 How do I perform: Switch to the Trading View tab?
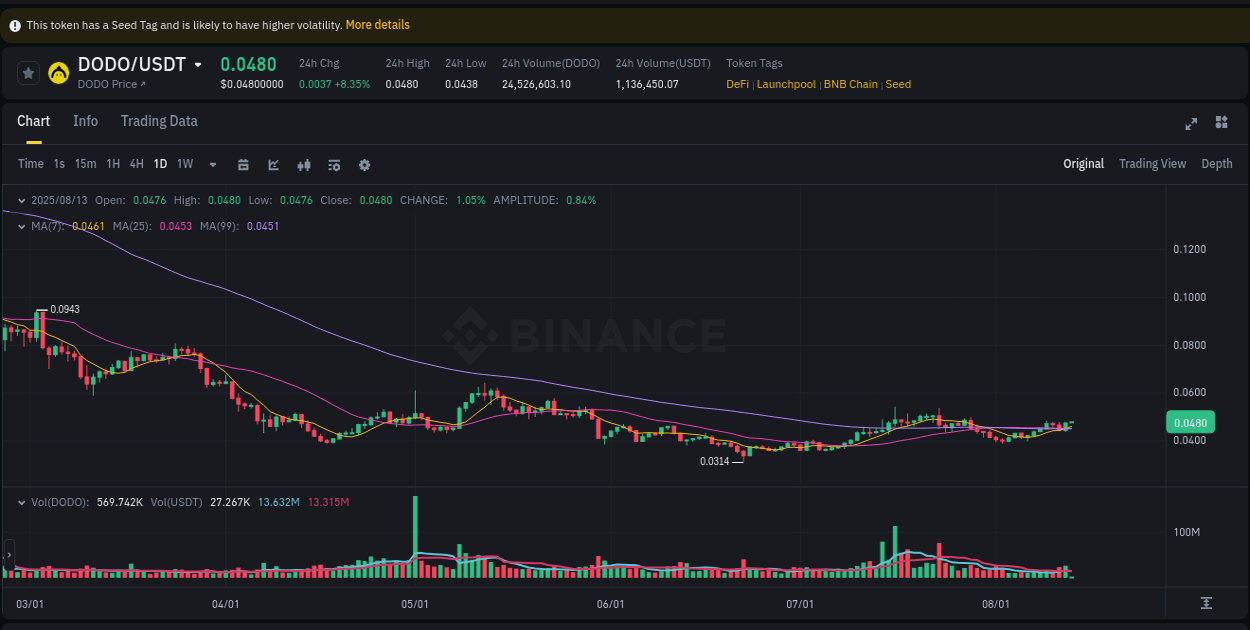(1152, 164)
